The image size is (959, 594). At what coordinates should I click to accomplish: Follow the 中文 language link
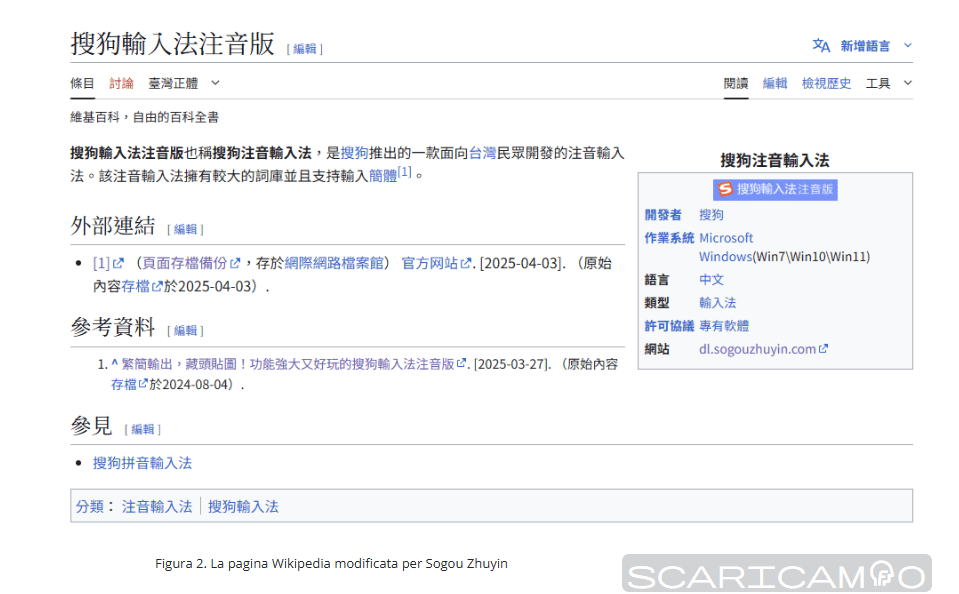click(711, 280)
